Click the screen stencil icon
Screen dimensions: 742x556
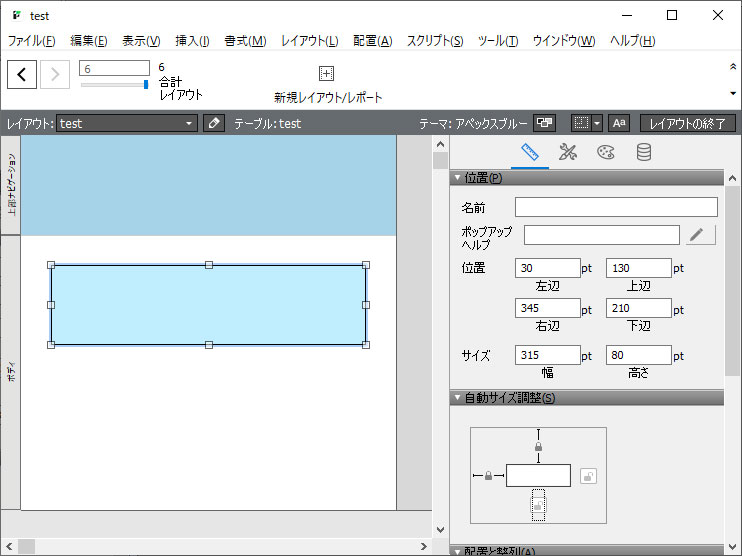[581, 124]
